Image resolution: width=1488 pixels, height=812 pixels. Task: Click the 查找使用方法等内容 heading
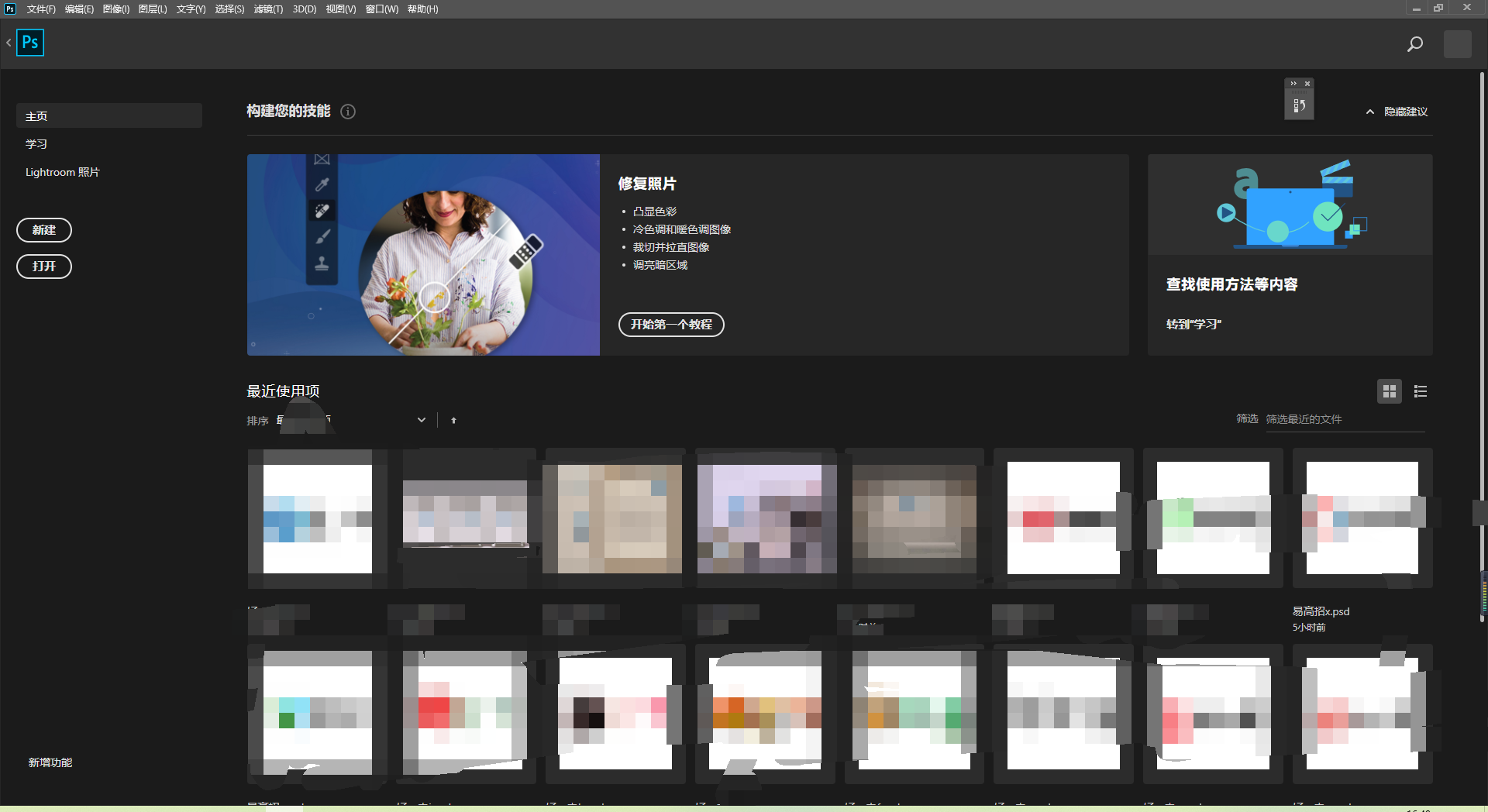(x=1231, y=284)
